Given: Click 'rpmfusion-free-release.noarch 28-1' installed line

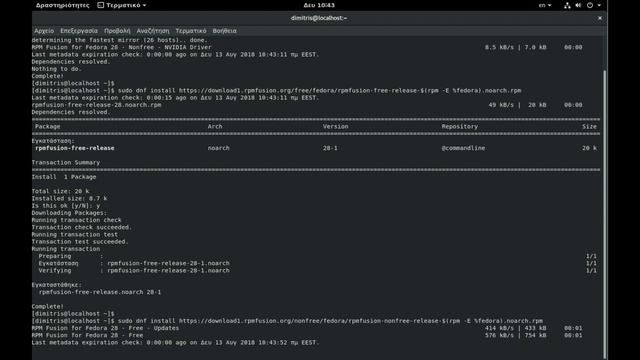Looking at the screenshot, I should pos(100,292).
